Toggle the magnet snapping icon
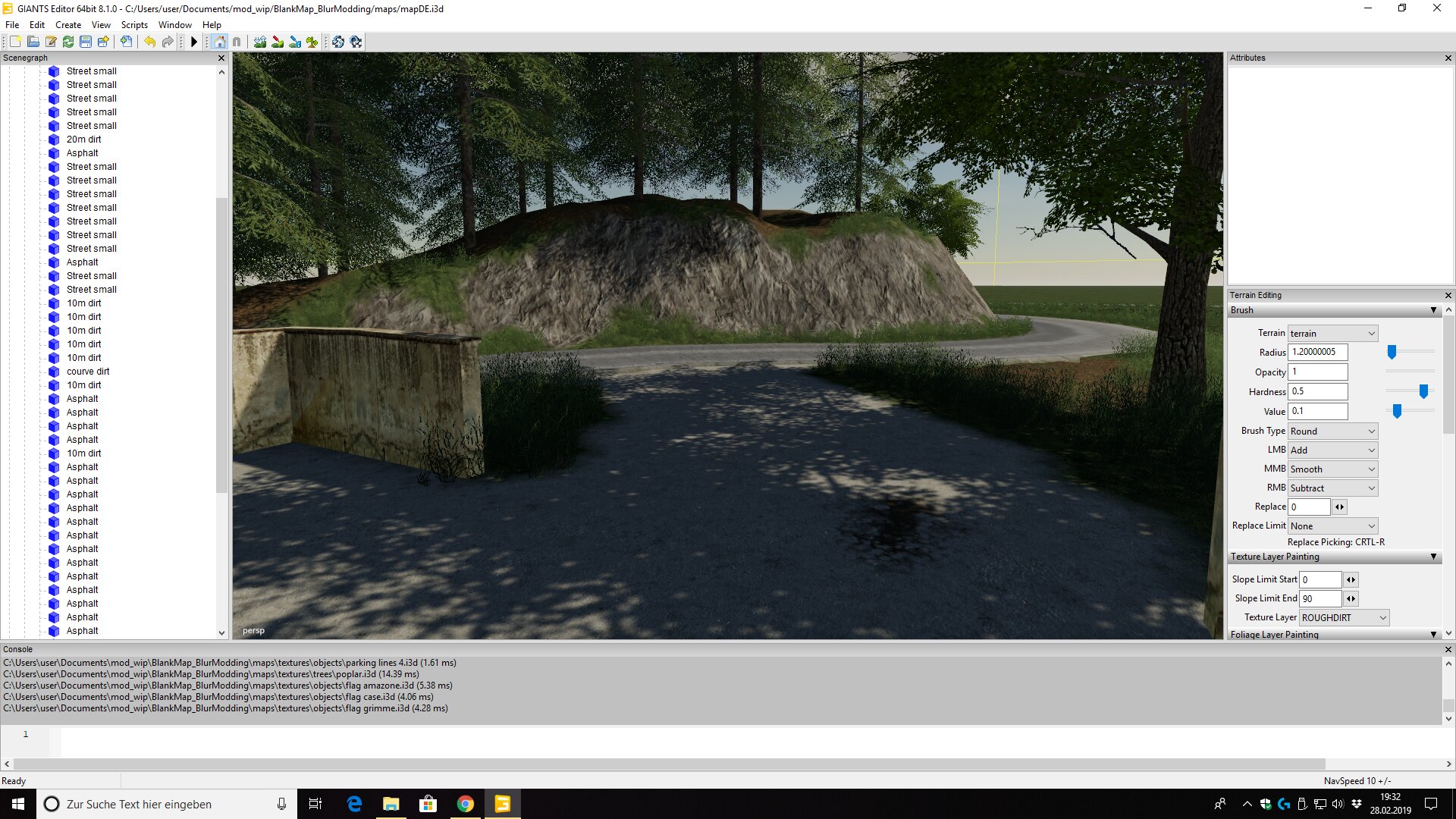This screenshot has height=819, width=1456. click(237, 42)
